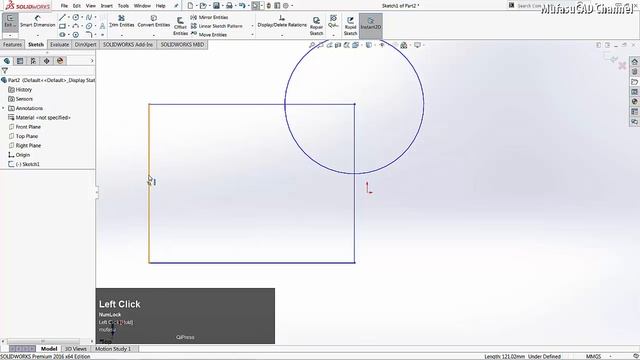Click Rapid Sketch
This screenshot has width=640, height=360.
[x=350, y=26]
